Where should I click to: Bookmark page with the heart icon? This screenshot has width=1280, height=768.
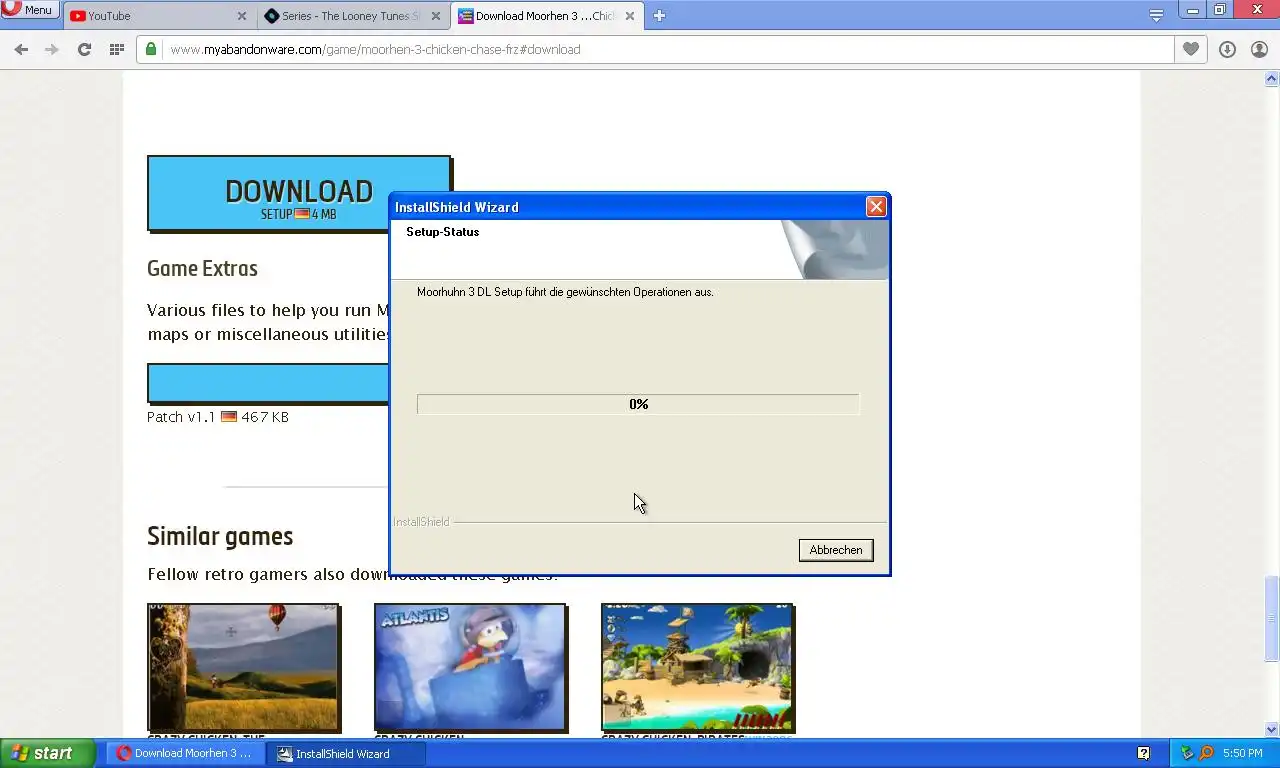(x=1190, y=49)
